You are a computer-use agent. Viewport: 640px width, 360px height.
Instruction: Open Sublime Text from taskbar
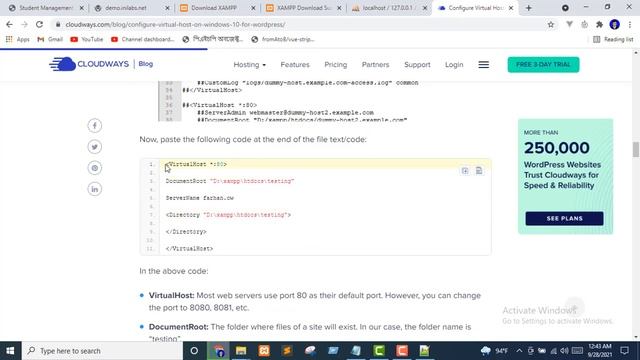click(x=287, y=351)
